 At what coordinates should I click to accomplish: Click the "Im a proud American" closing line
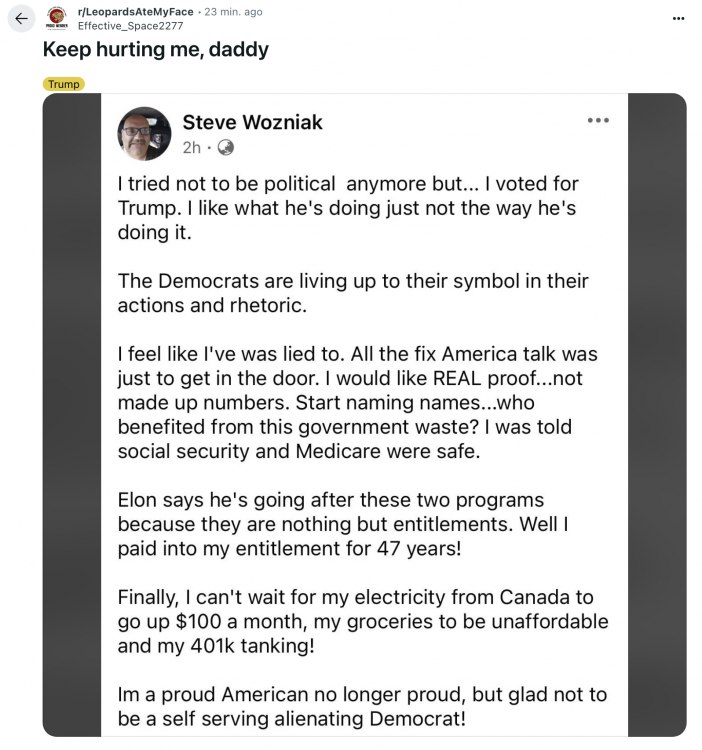[x=362, y=706]
